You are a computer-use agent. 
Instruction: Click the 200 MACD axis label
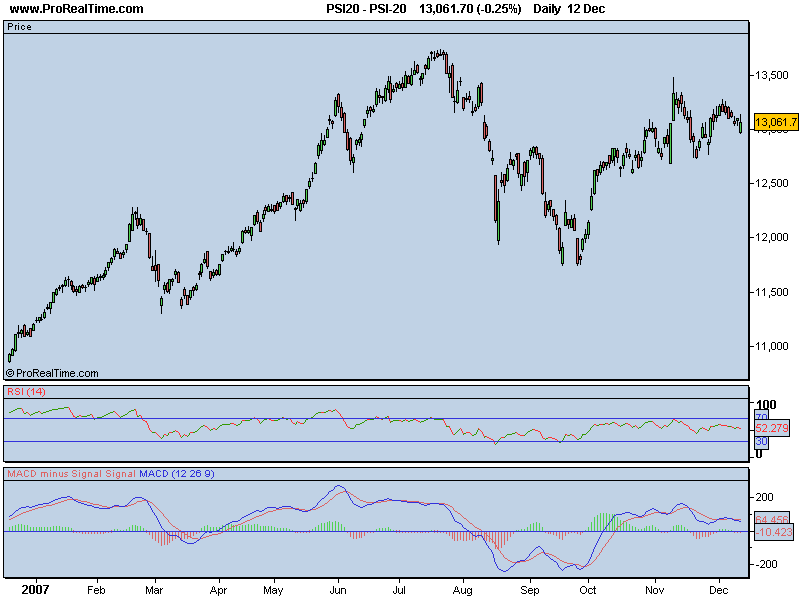(x=764, y=497)
